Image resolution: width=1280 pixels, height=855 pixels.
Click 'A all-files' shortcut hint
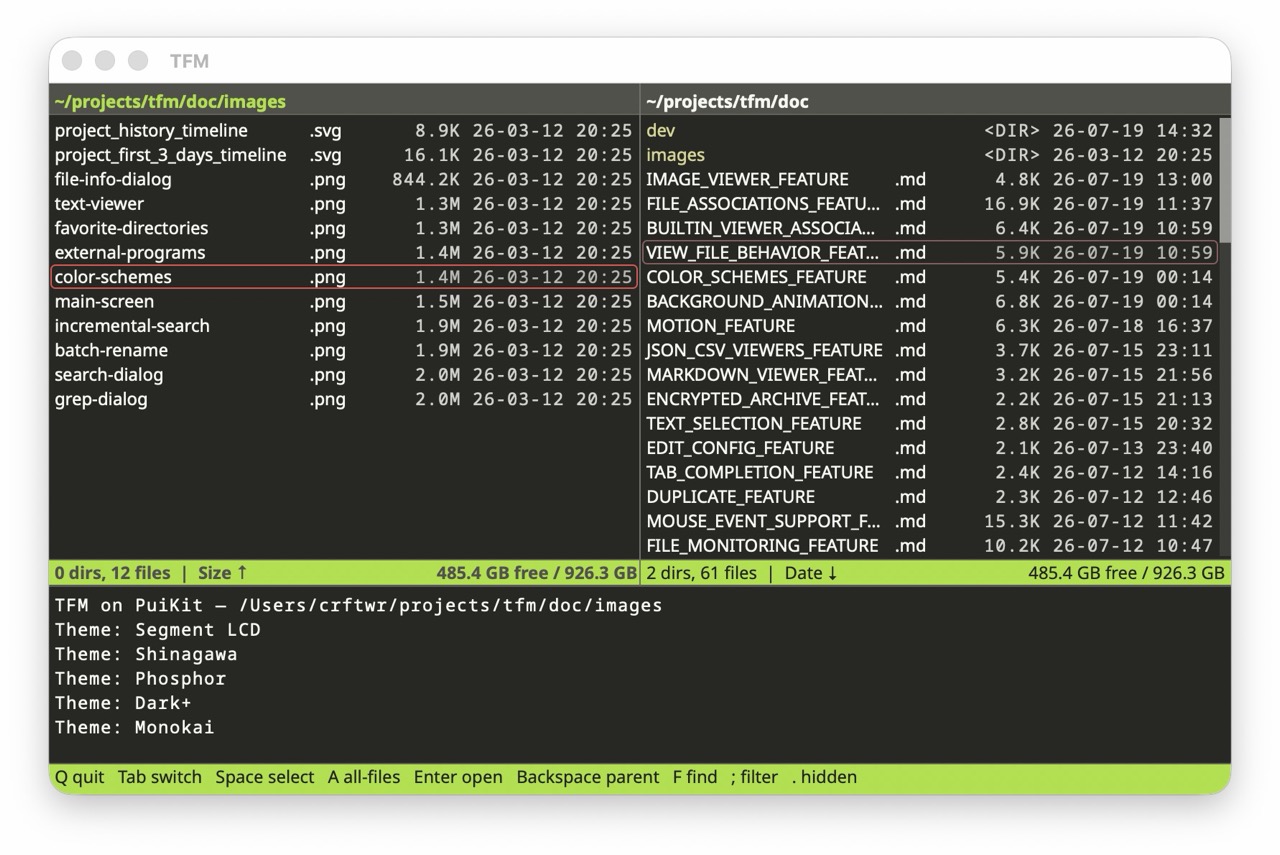(x=364, y=777)
